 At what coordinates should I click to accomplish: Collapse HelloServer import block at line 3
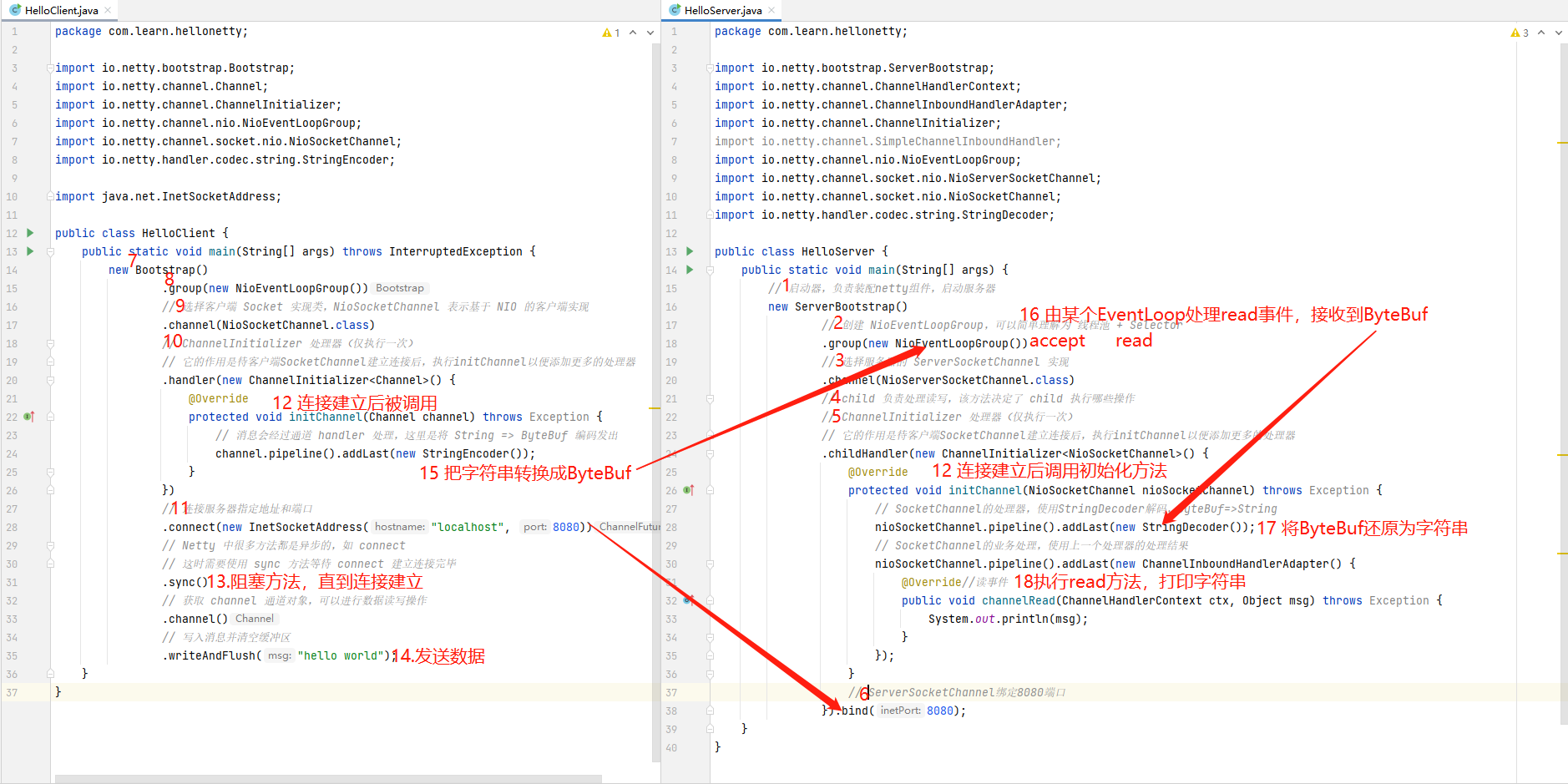710,68
